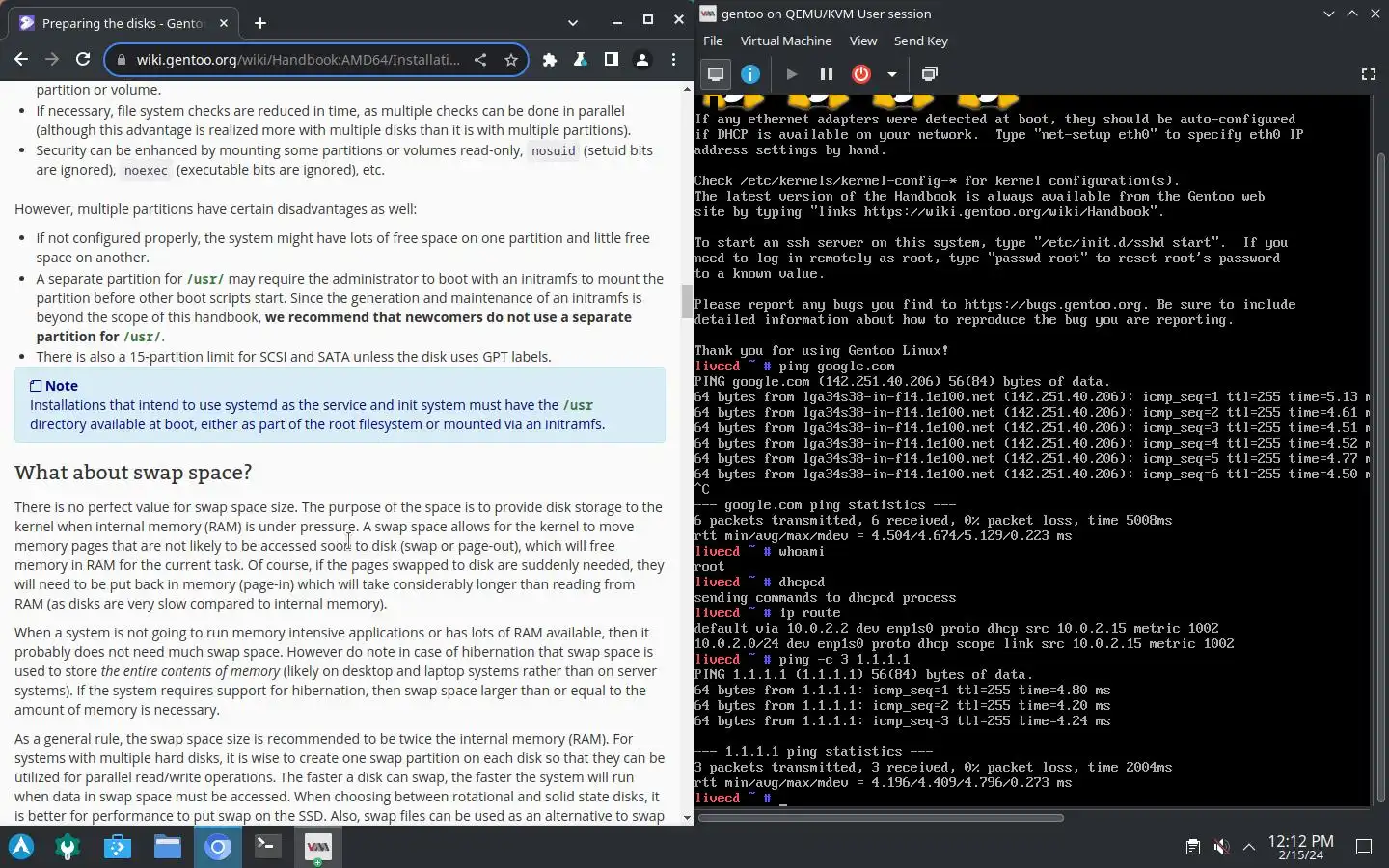The image size is (1389, 868).
Task: Open terminal from taskbar
Action: tap(267, 847)
